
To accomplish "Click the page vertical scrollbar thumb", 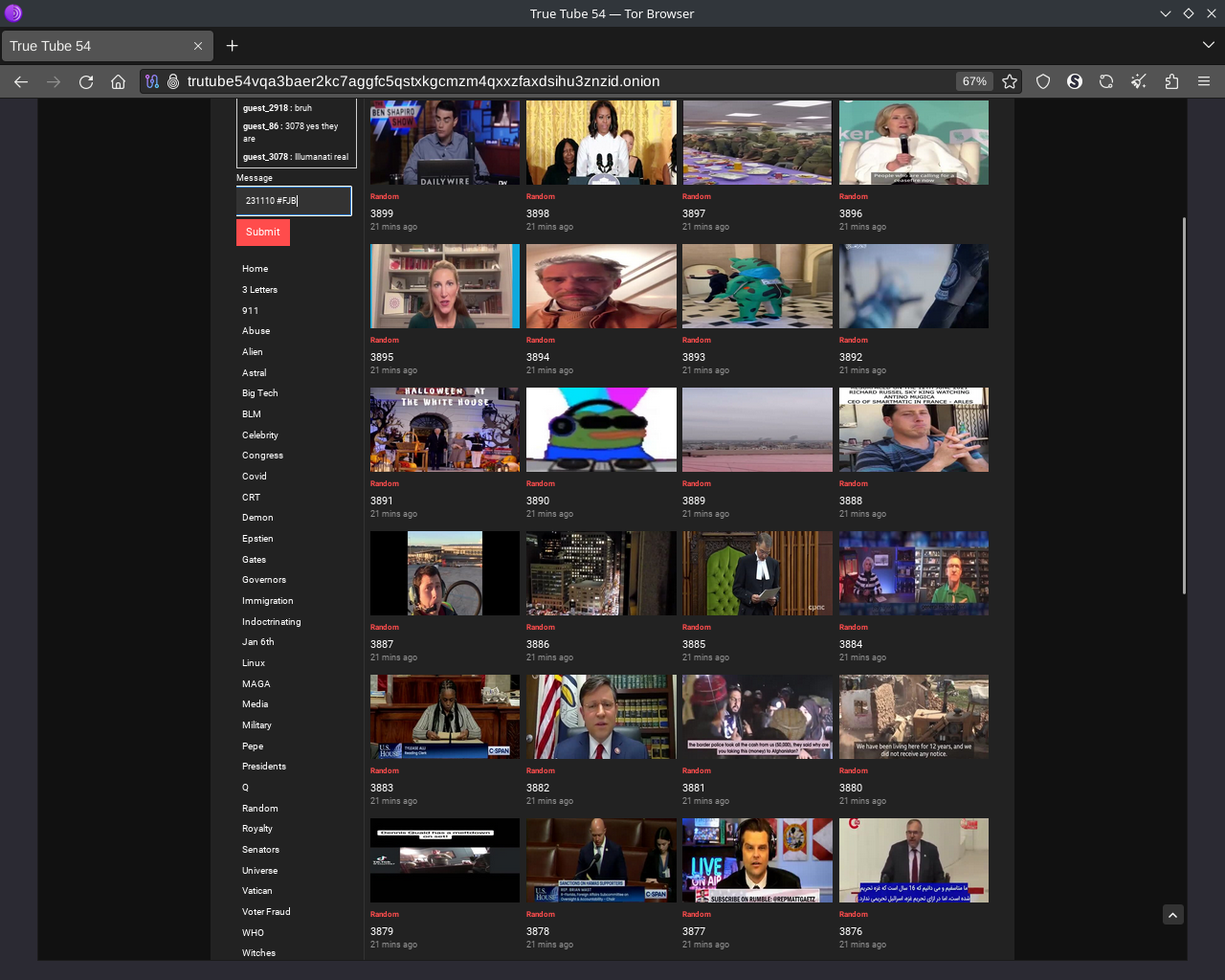I will pyautogui.click(x=1184, y=406).
